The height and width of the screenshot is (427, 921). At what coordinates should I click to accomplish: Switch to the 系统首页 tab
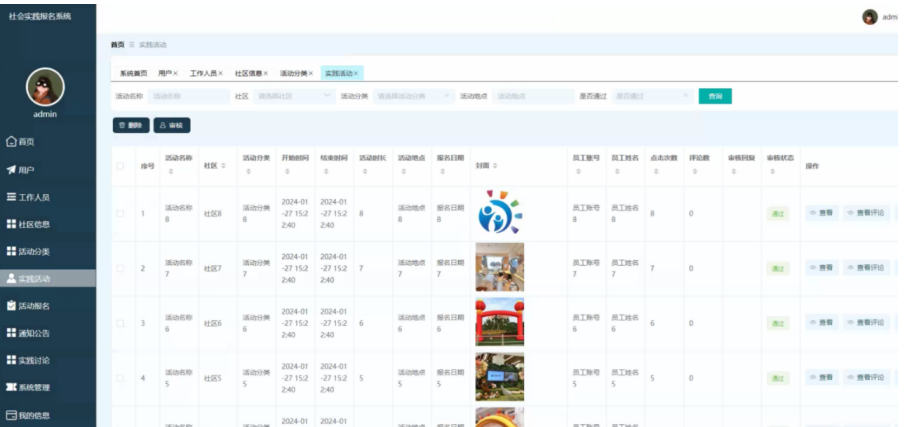(133, 74)
